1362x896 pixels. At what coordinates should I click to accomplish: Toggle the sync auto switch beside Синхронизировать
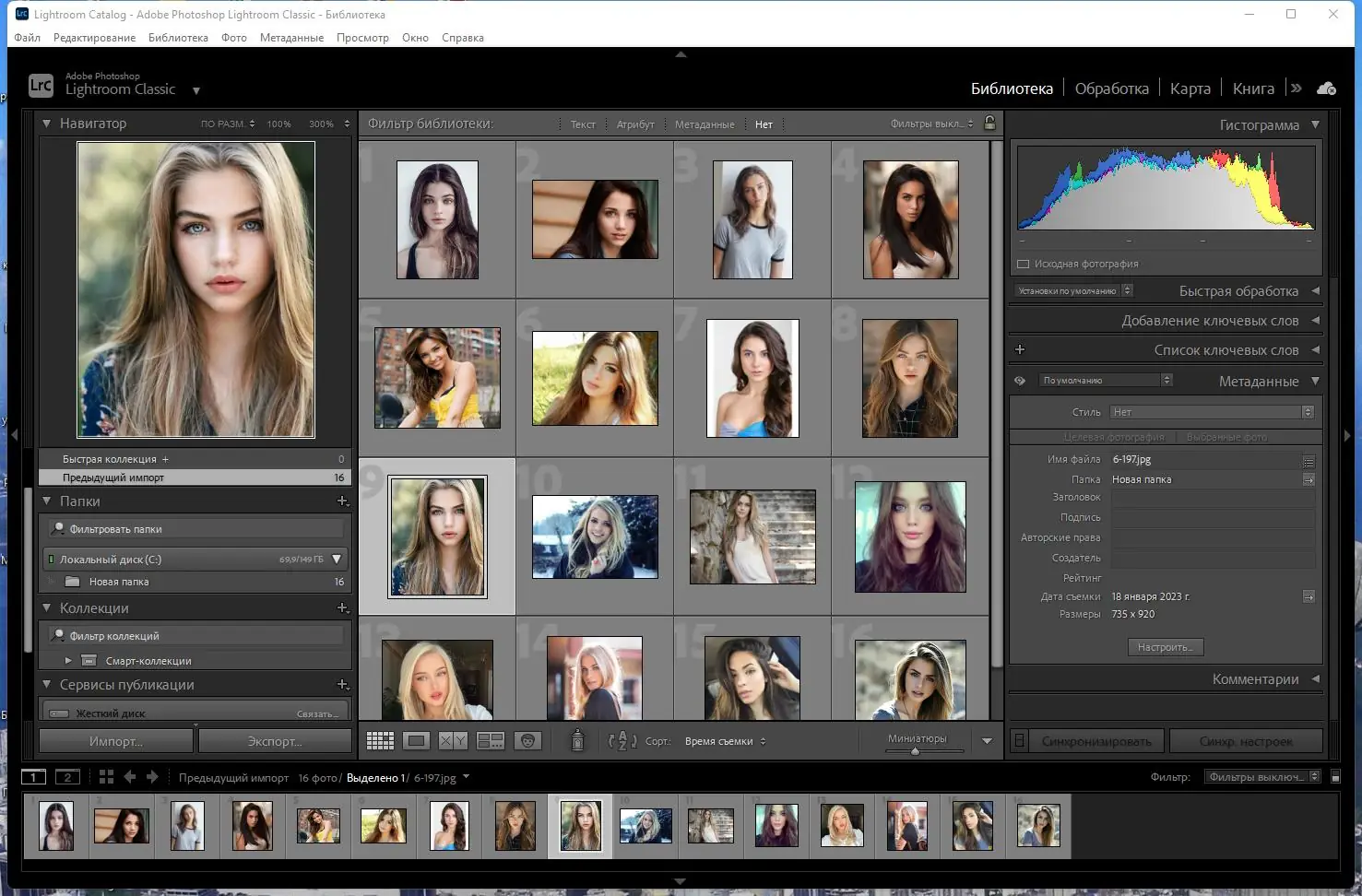[x=1020, y=741]
